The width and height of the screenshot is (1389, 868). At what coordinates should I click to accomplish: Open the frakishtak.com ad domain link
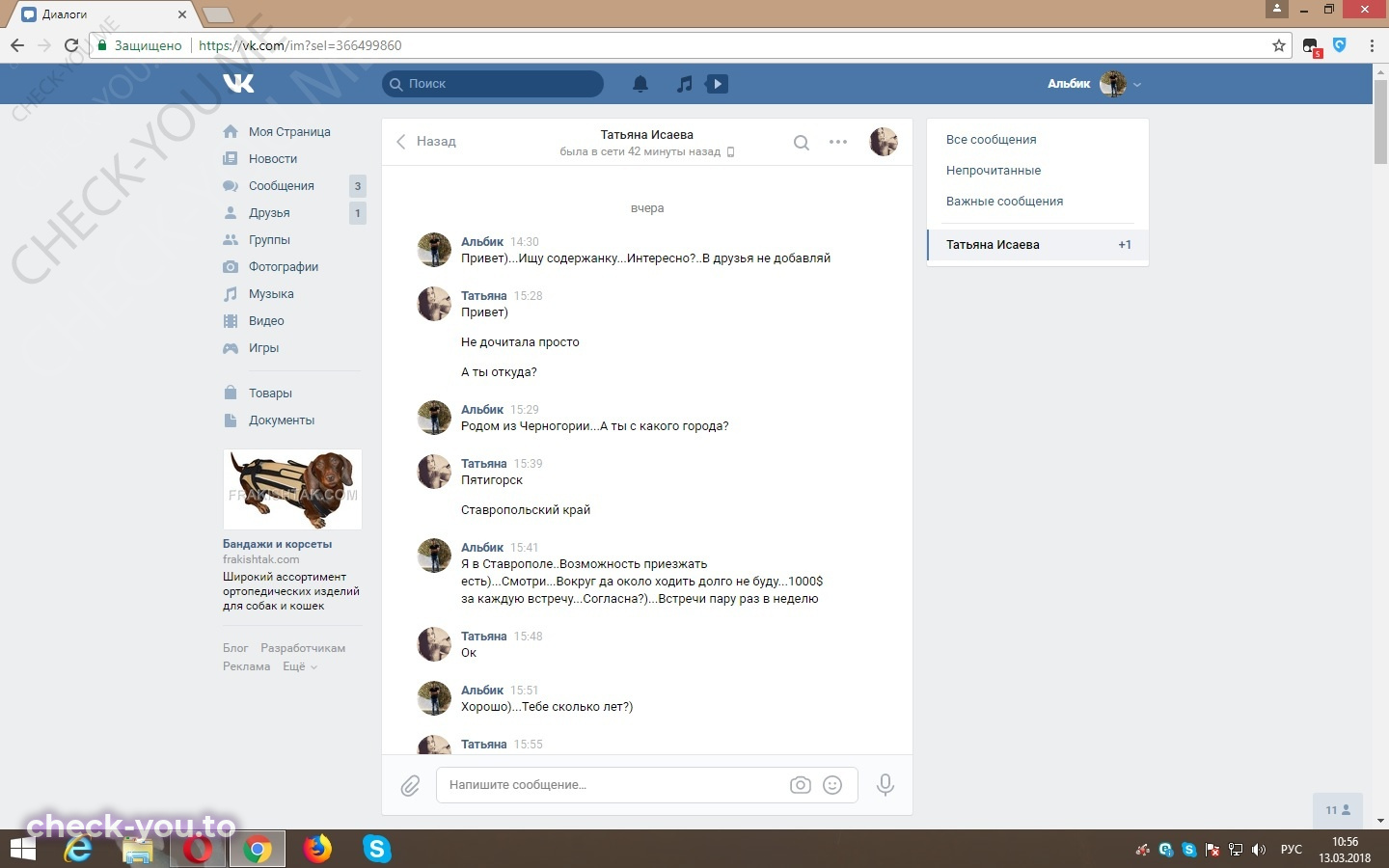click(260, 559)
